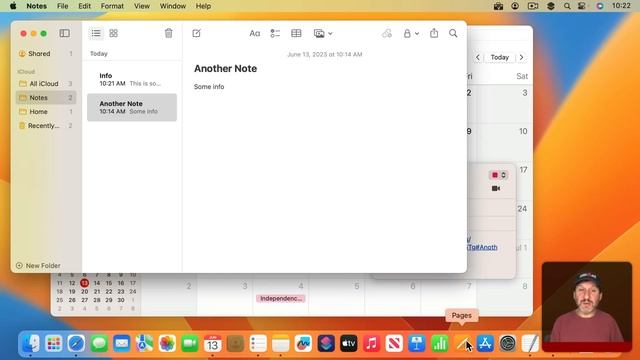The height and width of the screenshot is (360, 640).
Task: Click the video call icon in event popup
Action: [496, 189]
